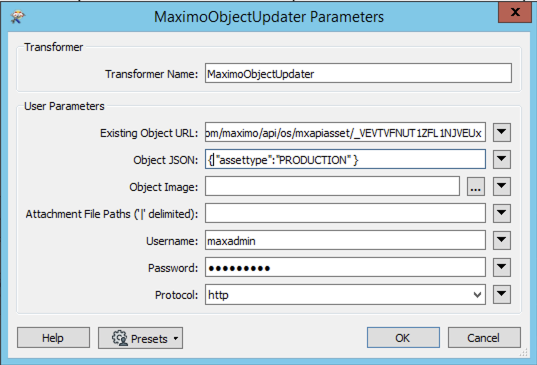The width and height of the screenshot is (537, 365).
Task: Click the empty Object Image field
Action: [x=332, y=186]
